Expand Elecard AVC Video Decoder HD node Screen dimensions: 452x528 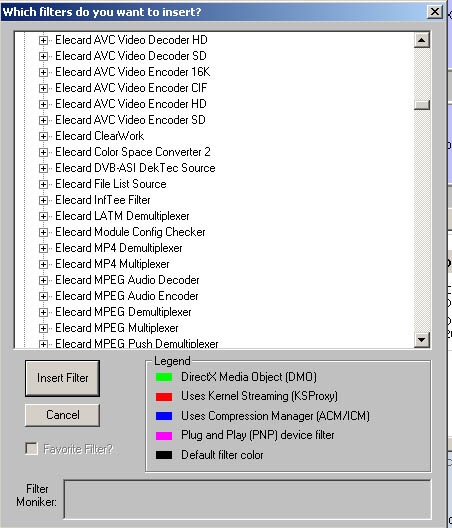pyautogui.click(x=43, y=40)
